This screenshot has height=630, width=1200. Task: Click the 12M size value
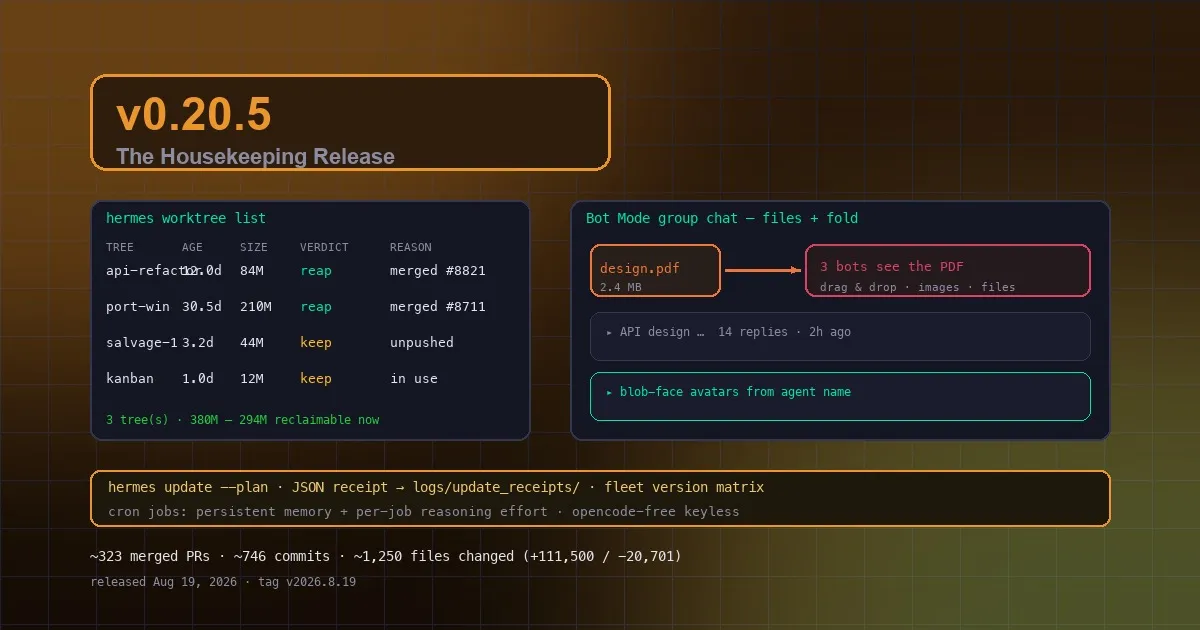coord(252,379)
